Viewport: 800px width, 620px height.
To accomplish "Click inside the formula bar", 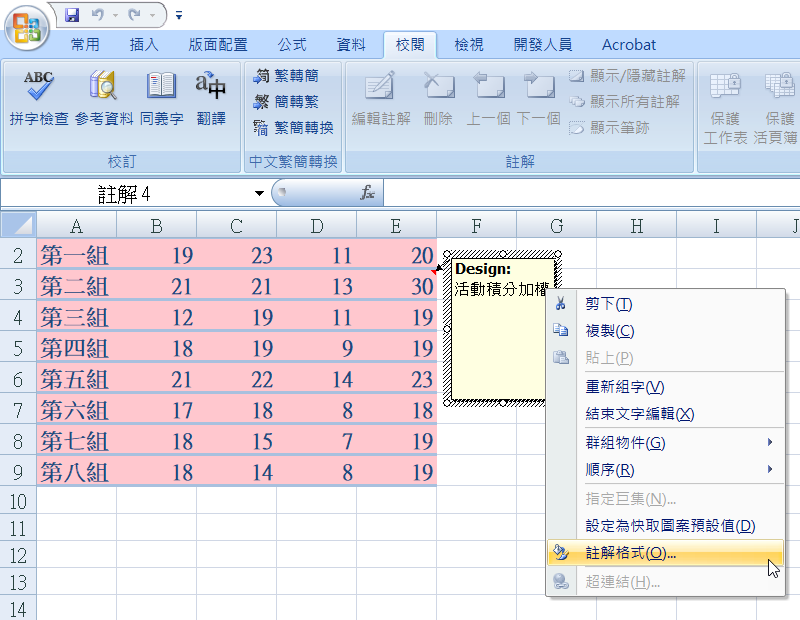I will [591, 193].
